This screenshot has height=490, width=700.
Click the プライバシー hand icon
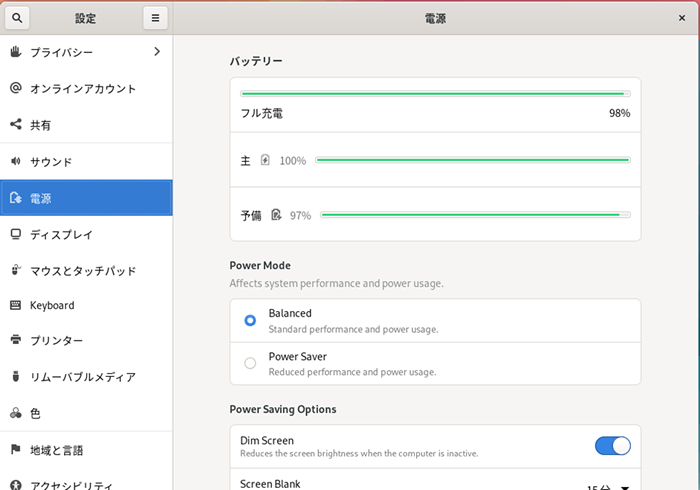(x=16, y=51)
